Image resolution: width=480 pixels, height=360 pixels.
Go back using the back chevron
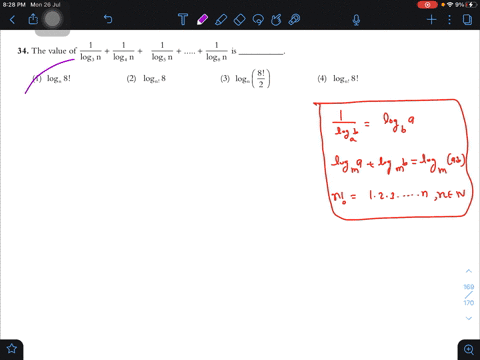[12, 20]
